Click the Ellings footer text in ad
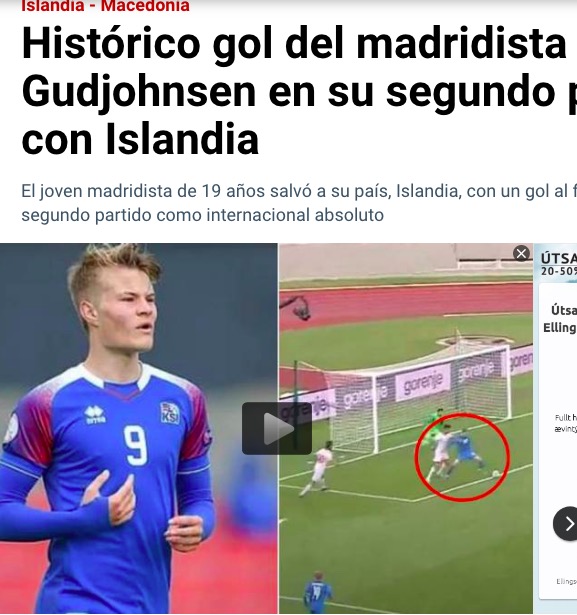 click(566, 581)
